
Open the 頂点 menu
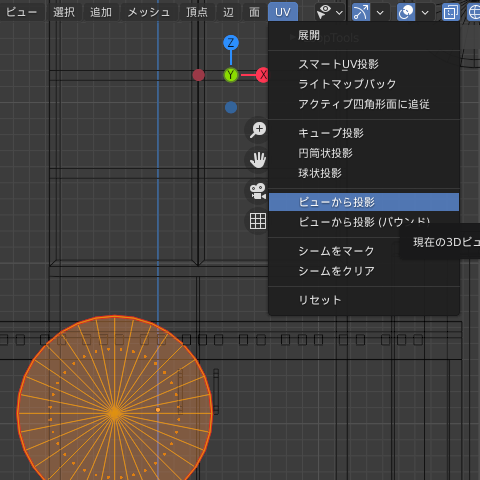tap(197, 12)
